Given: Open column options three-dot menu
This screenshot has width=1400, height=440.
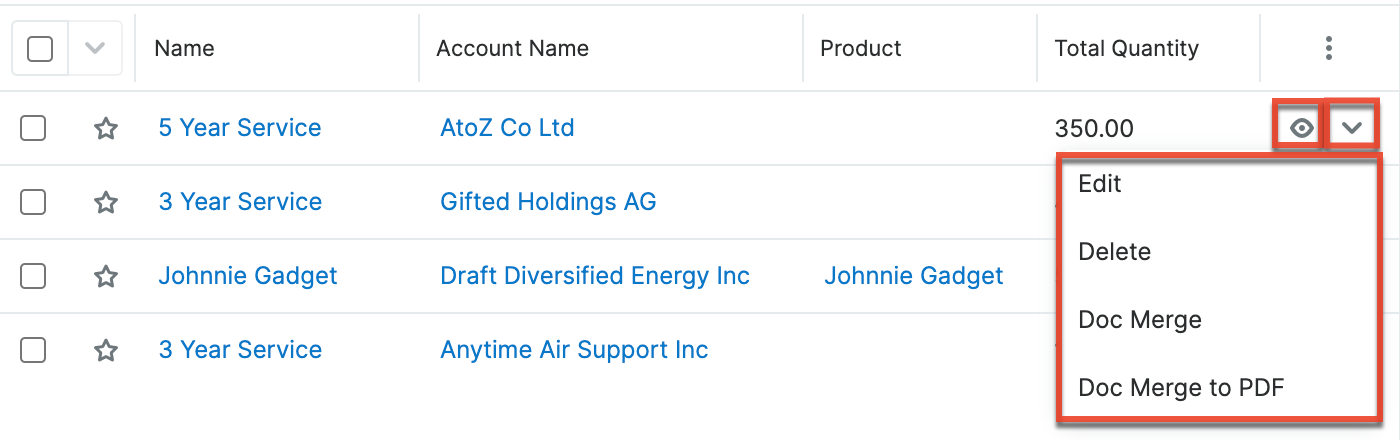Looking at the screenshot, I should click(1328, 48).
